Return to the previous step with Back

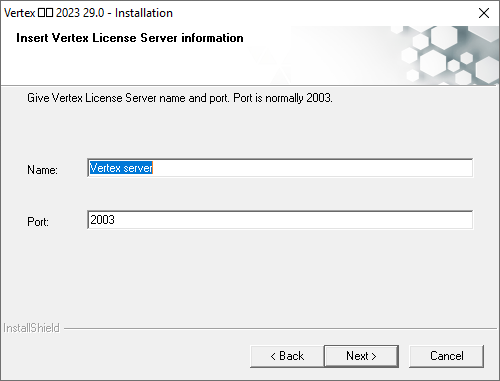click(287, 356)
